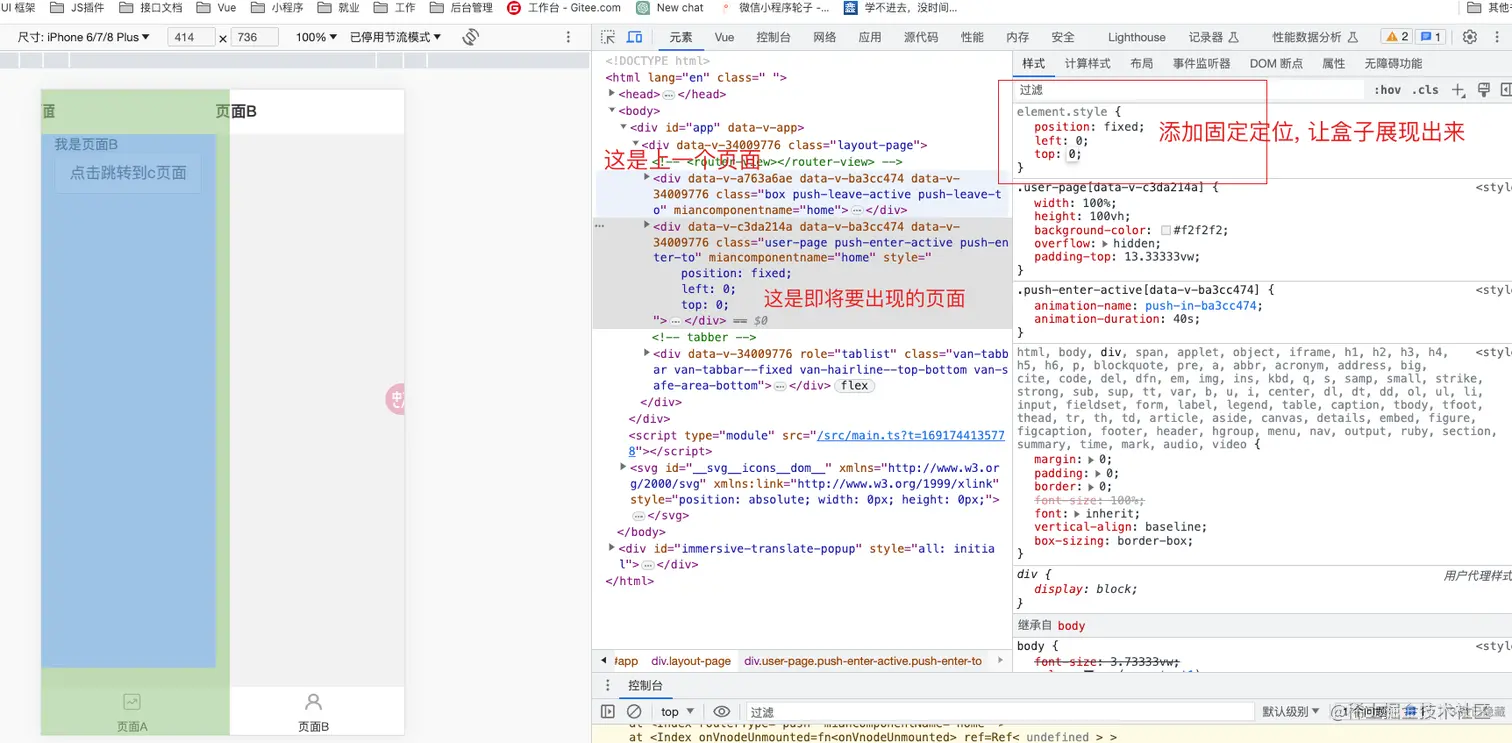Open the Gitee.com bookmark
This screenshot has height=743, width=1512.
(x=563, y=8)
